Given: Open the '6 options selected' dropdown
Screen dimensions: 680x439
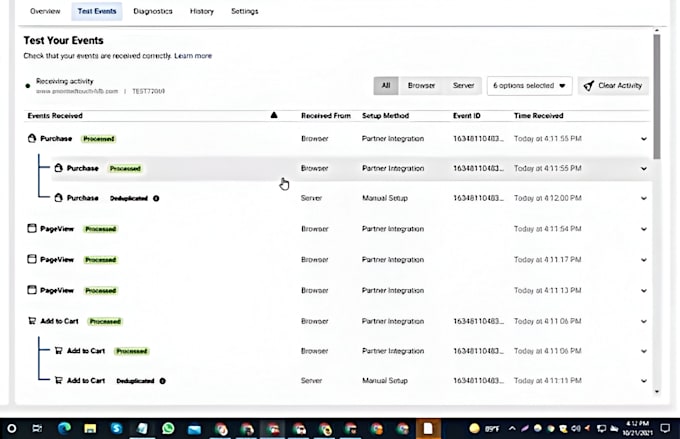Looking at the screenshot, I should coord(529,85).
